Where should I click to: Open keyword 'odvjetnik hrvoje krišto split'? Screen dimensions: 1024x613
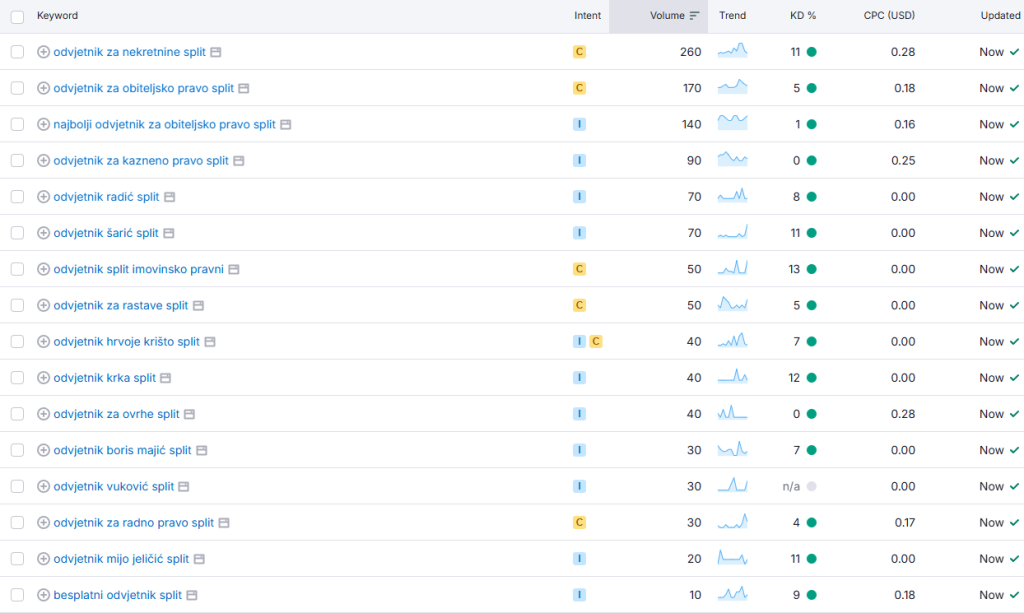(x=126, y=342)
